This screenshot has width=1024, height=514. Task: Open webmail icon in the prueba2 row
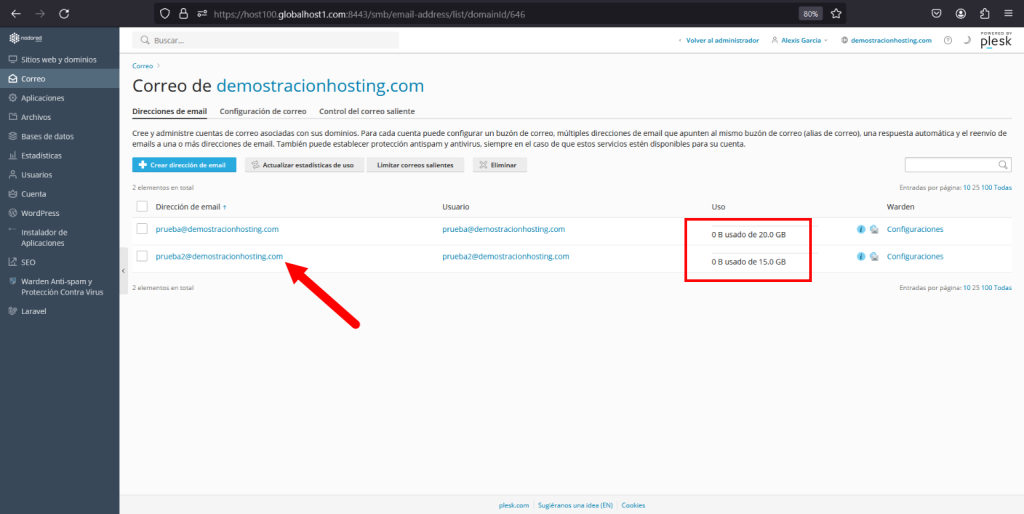point(874,257)
